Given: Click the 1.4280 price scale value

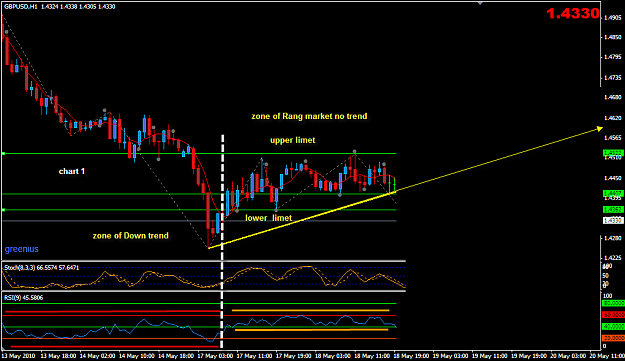Looking at the screenshot, I should (x=613, y=238).
